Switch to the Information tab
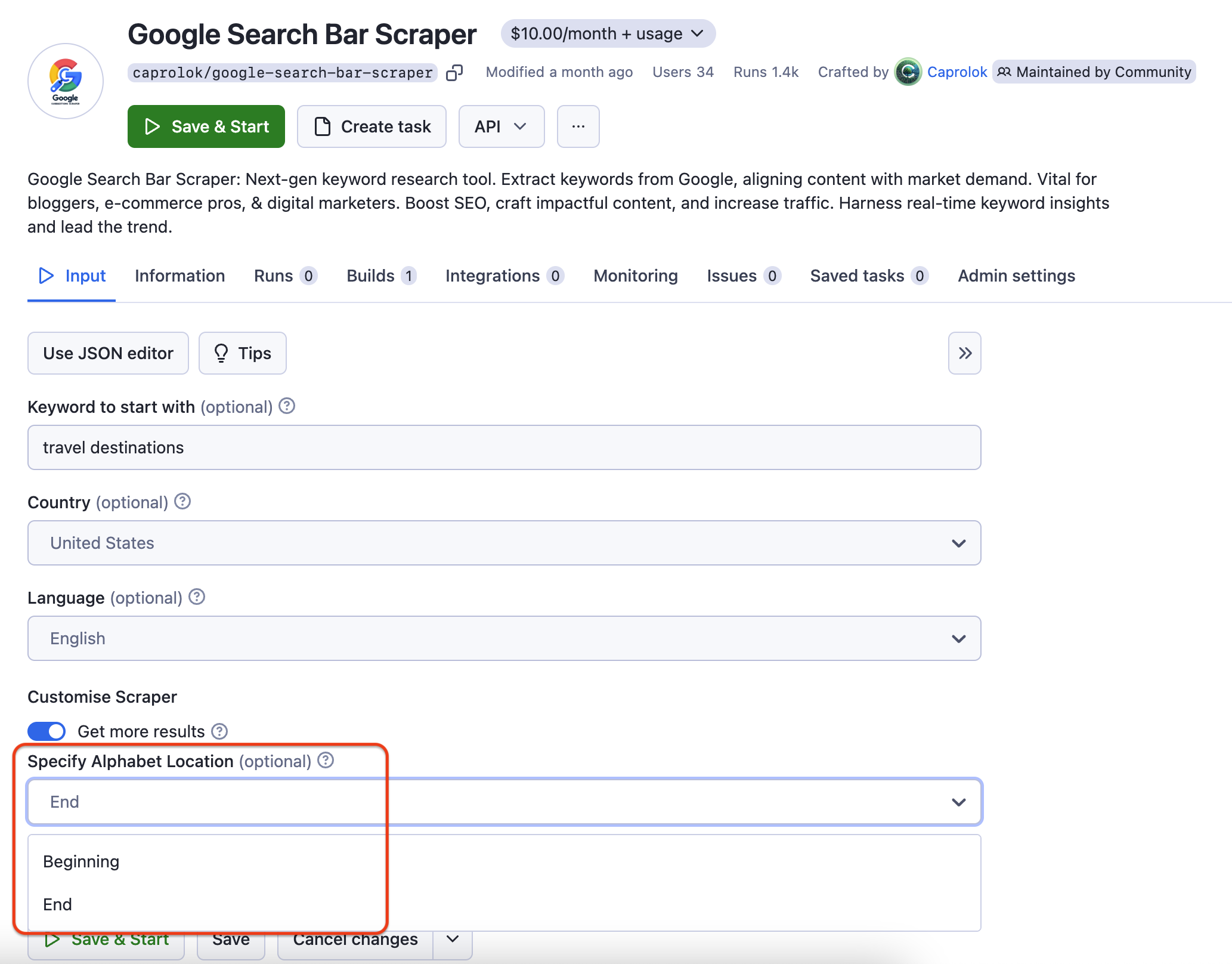 pyautogui.click(x=179, y=276)
